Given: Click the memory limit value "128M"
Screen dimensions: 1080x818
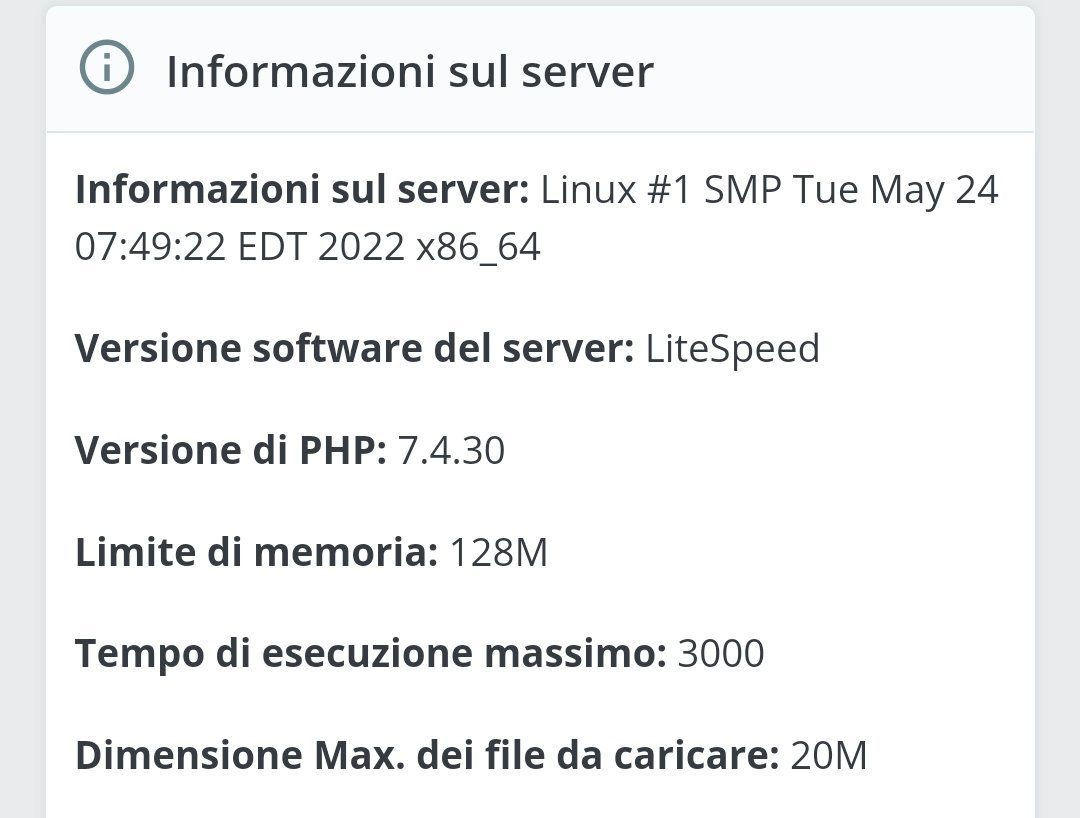Looking at the screenshot, I should 499,553.
